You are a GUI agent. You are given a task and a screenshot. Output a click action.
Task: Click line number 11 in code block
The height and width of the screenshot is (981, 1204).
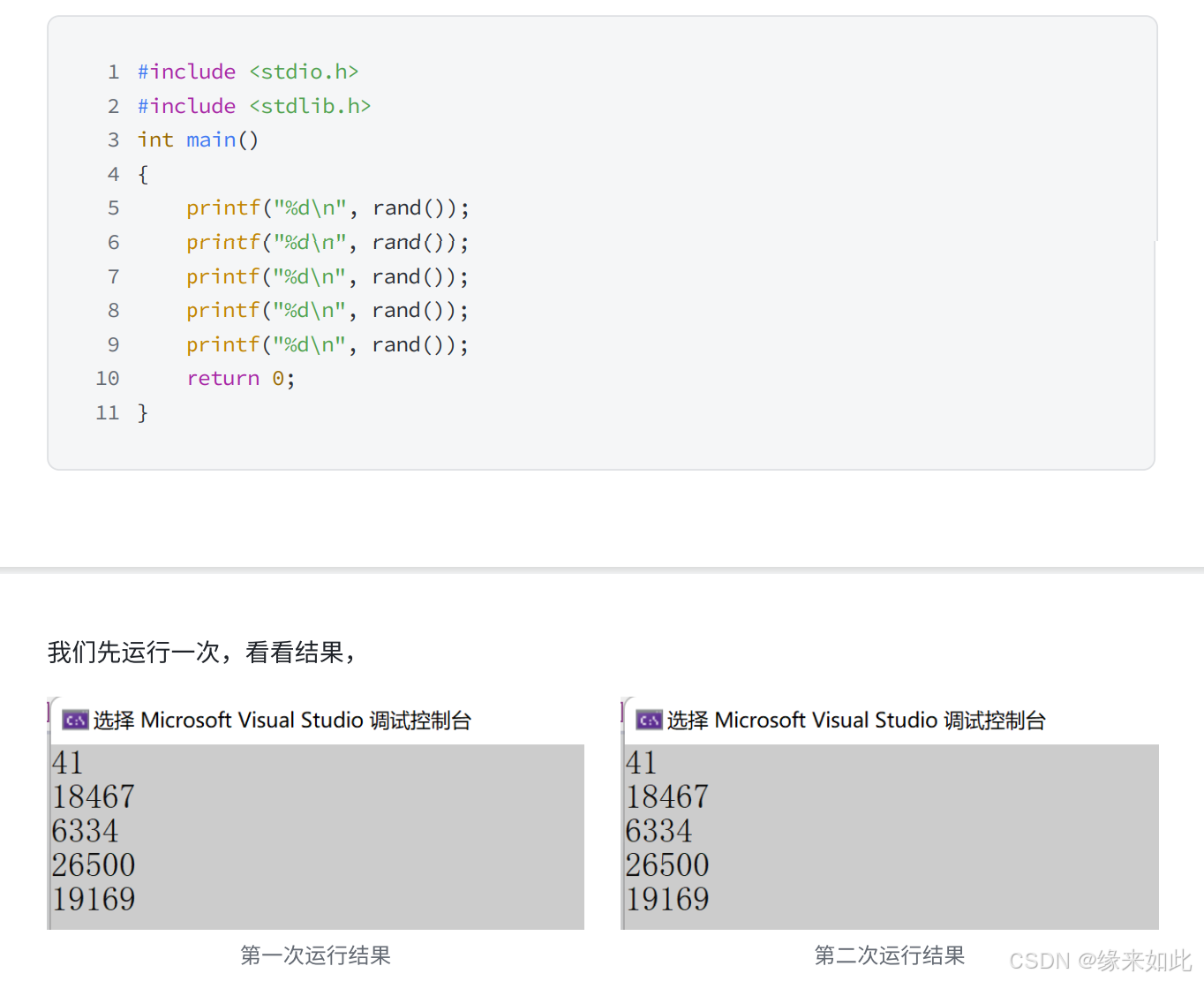108,412
